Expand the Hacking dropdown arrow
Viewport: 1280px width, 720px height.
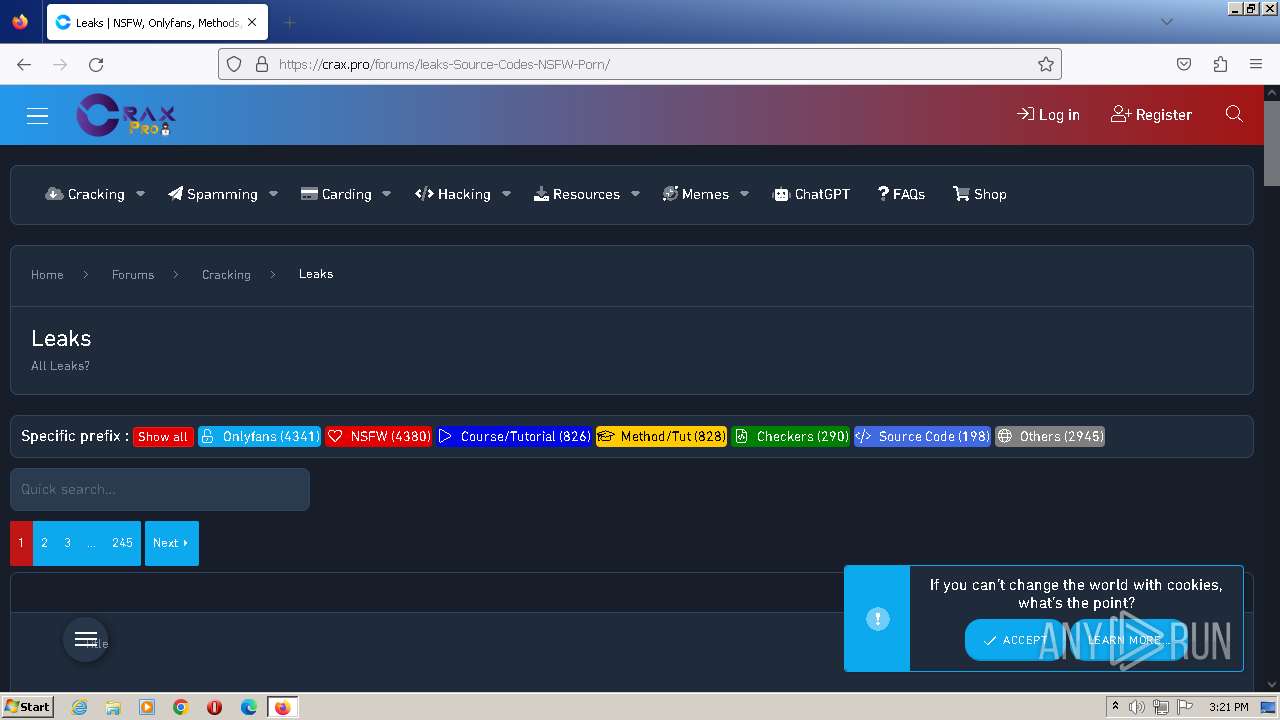[506, 194]
